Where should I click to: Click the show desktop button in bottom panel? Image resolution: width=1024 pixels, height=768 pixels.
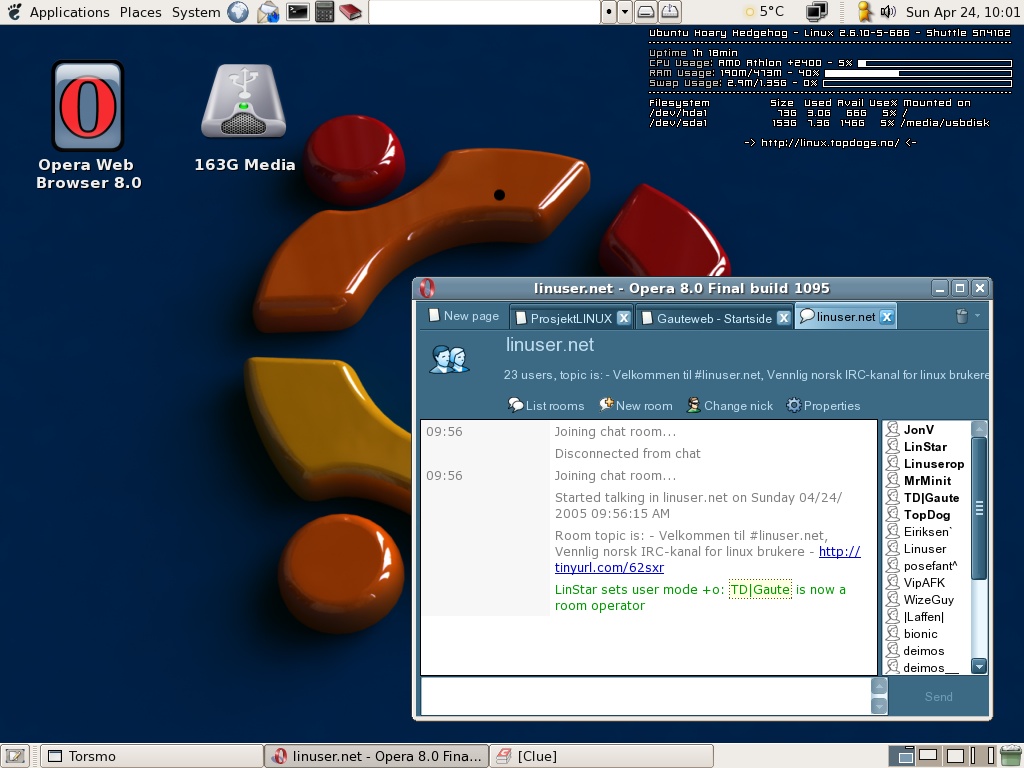coord(14,756)
